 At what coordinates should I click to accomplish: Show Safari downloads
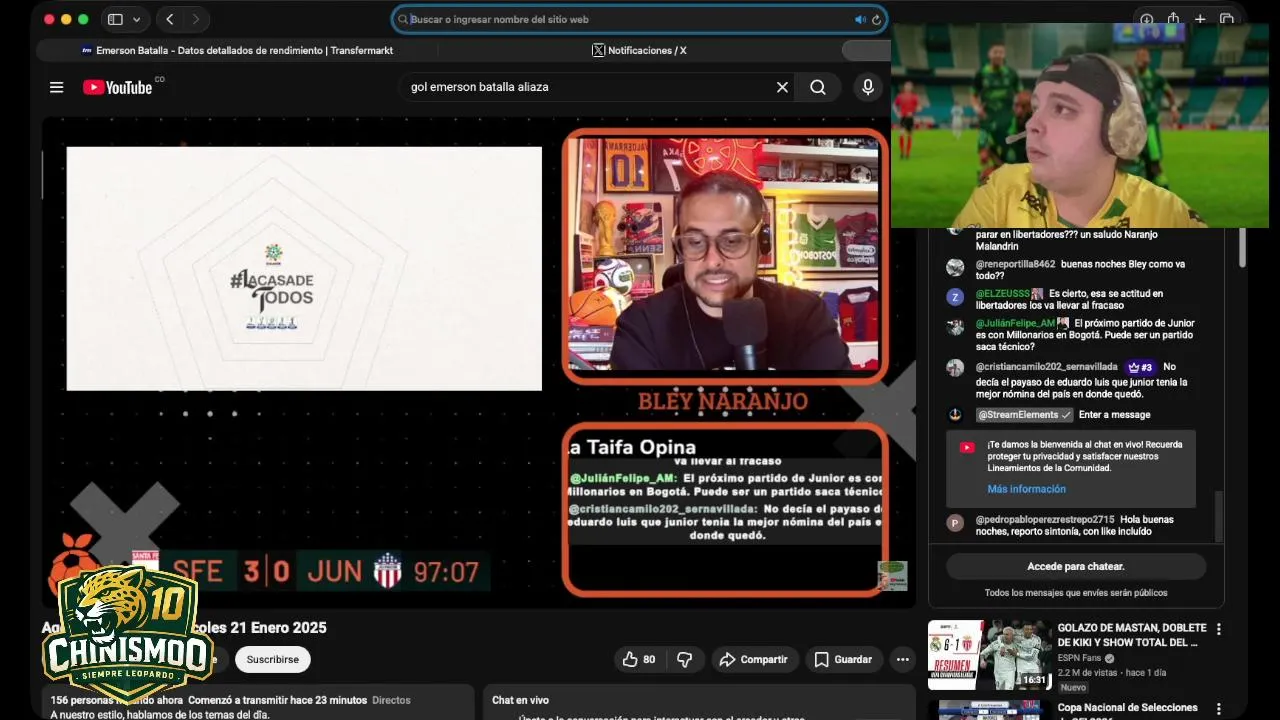(1147, 19)
